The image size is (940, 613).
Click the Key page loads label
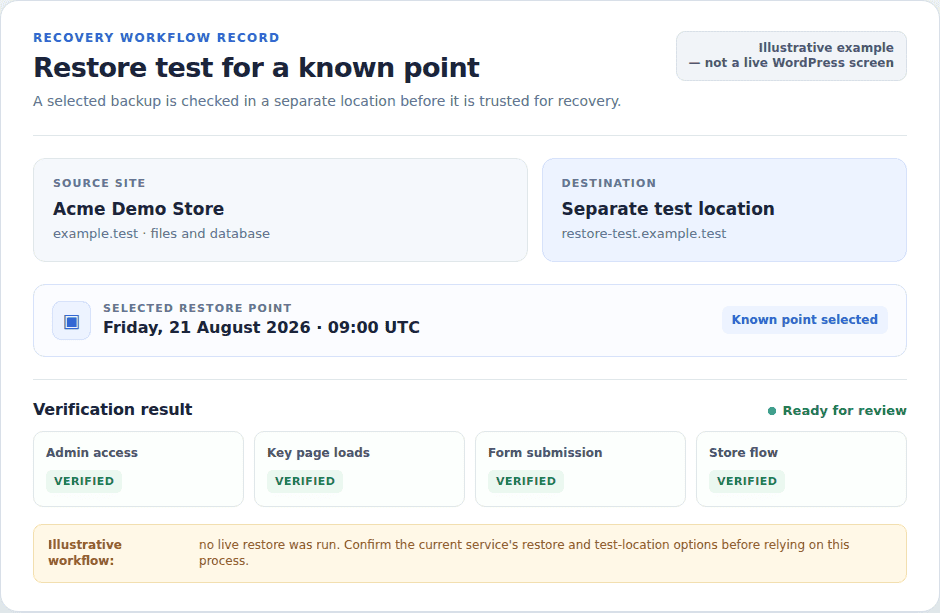pyautogui.click(x=318, y=453)
